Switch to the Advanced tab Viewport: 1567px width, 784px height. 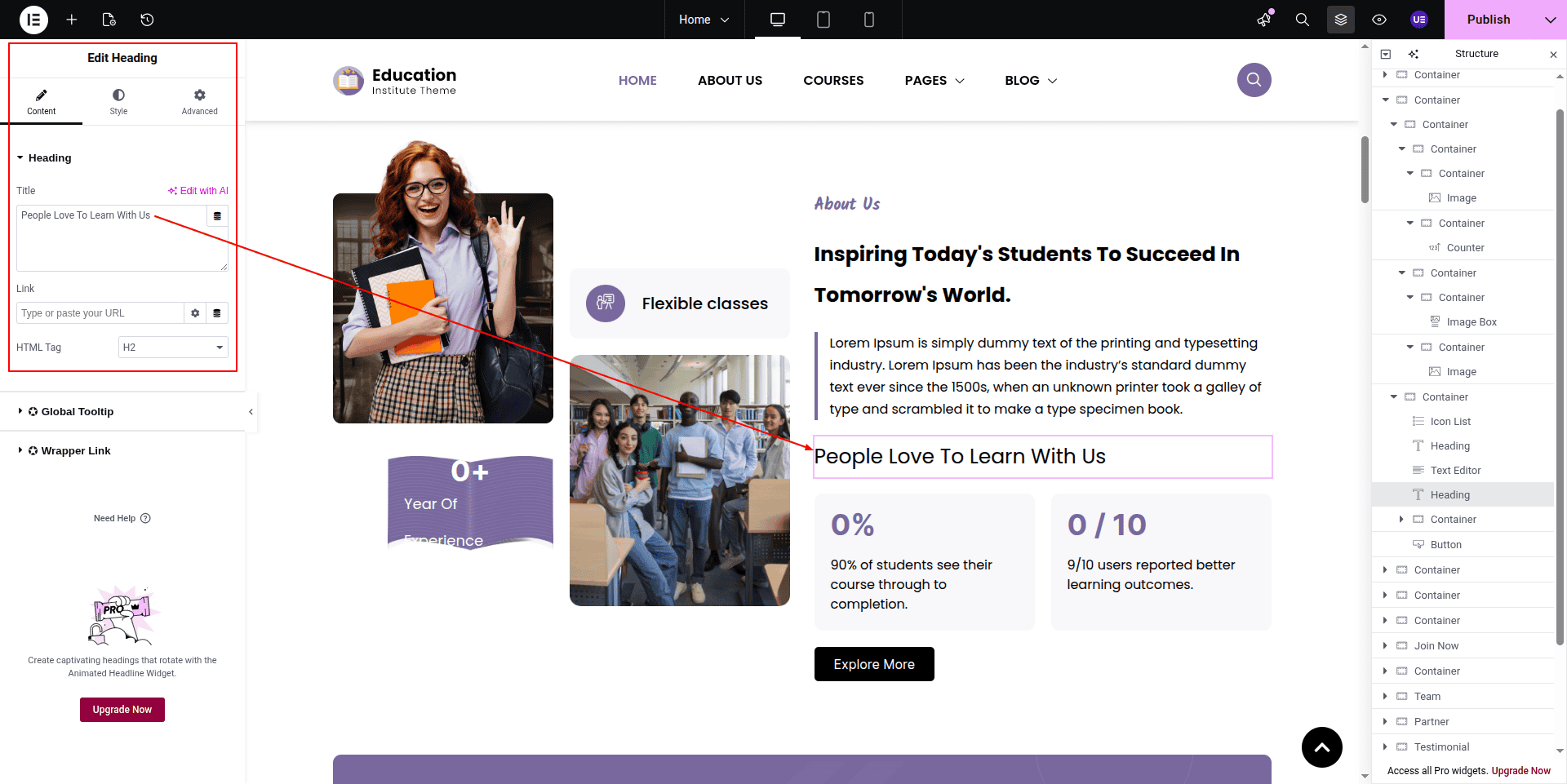199,102
